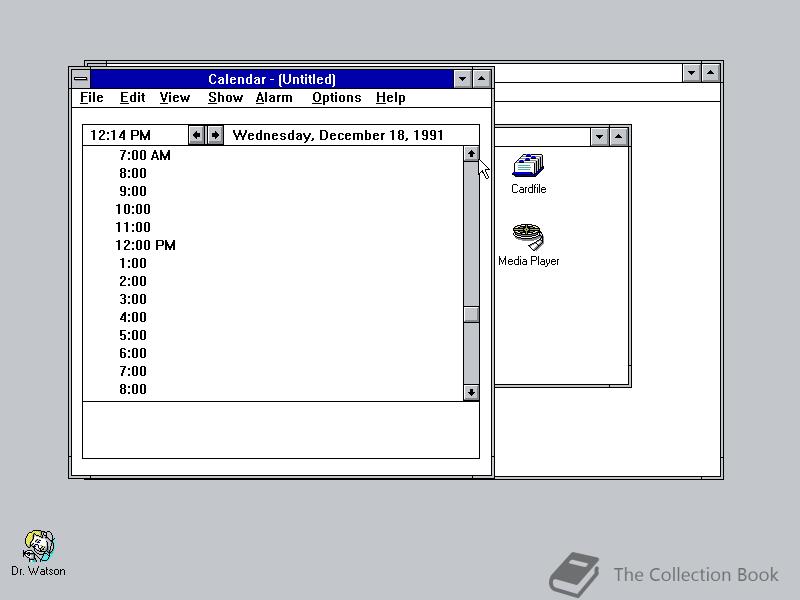Viewport: 800px width, 600px height.
Task: Click the Calendar scrollbar thumb
Action: click(471, 314)
